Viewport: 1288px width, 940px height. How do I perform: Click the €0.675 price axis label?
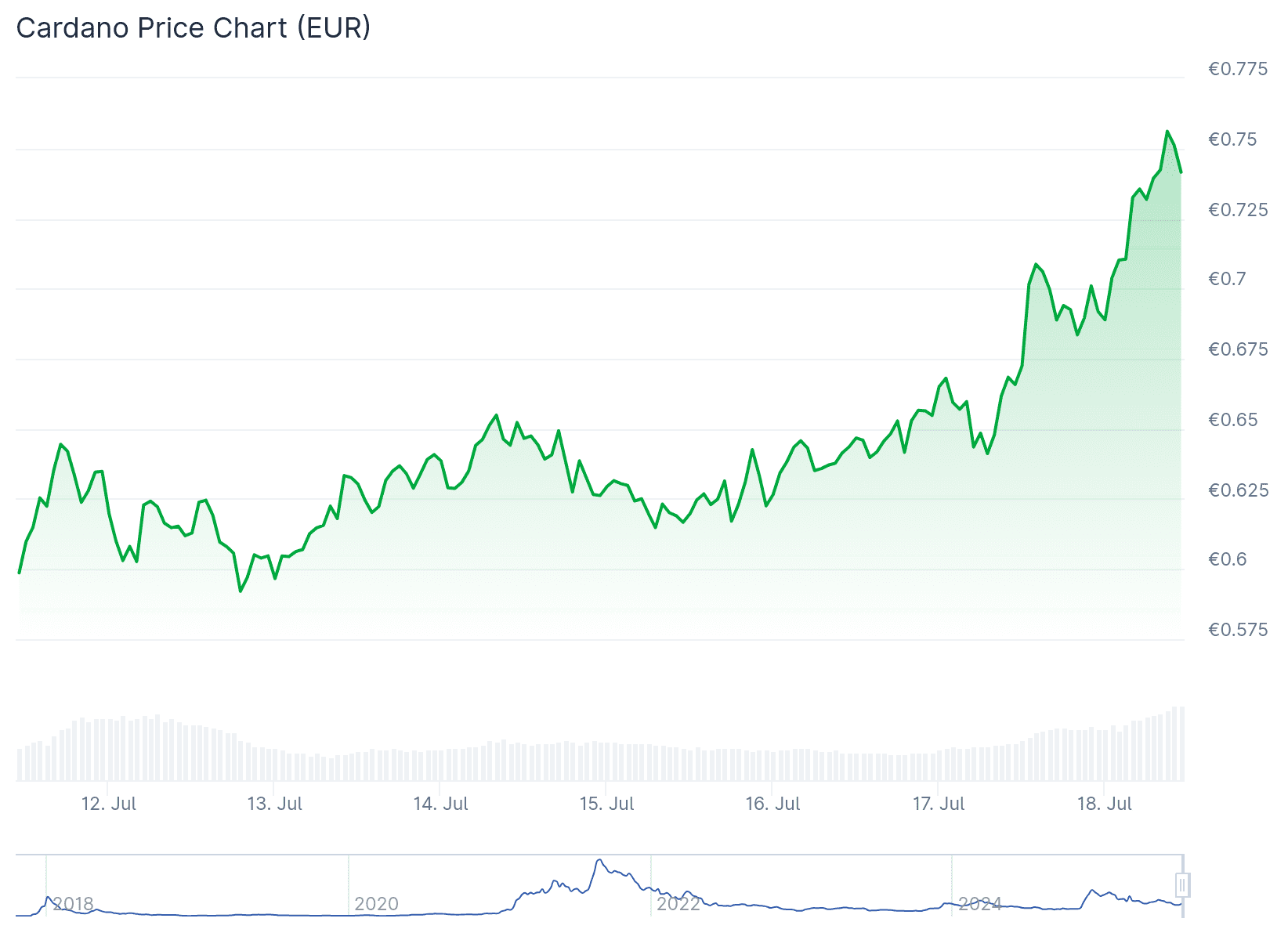point(1238,349)
